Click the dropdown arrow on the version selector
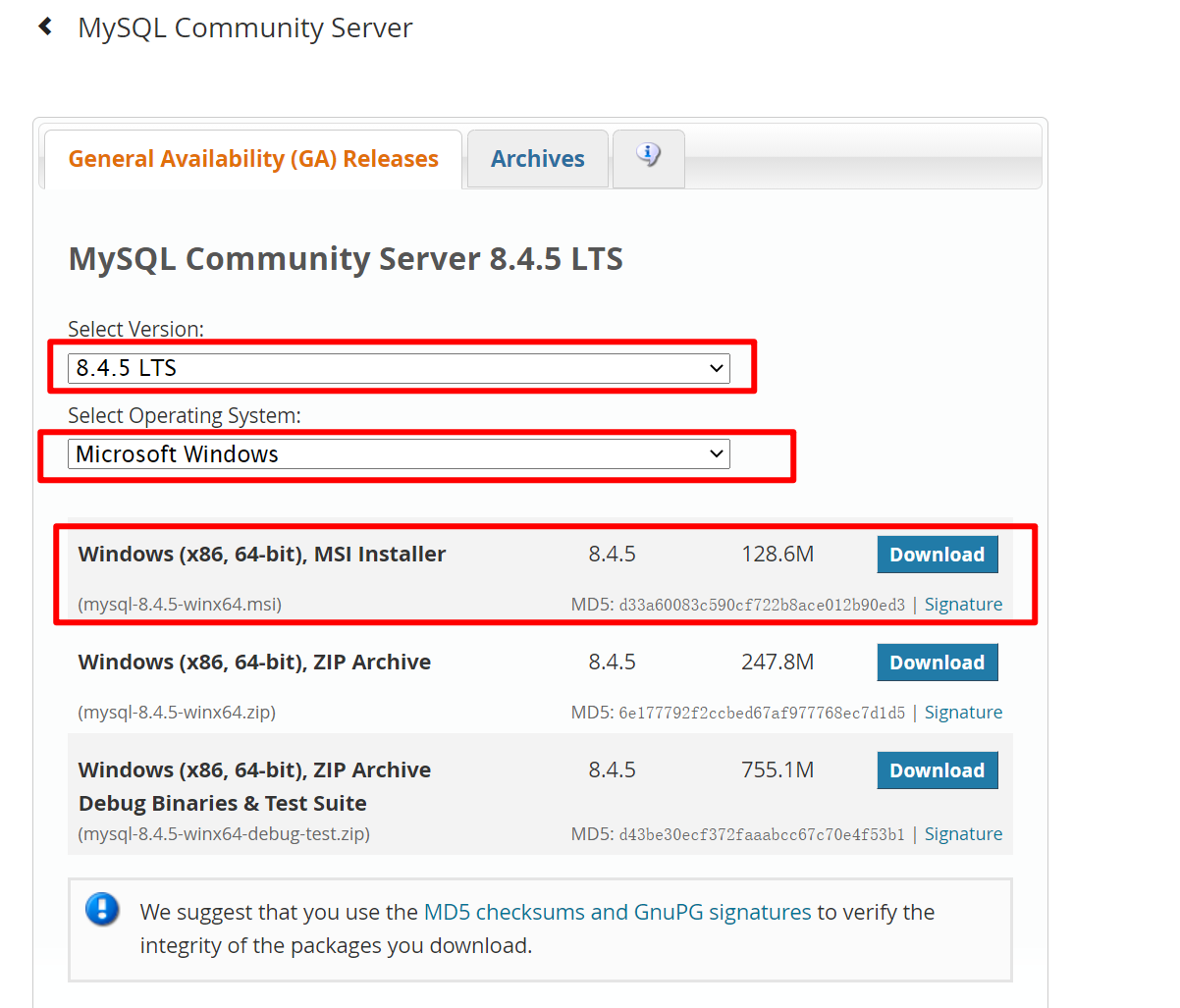1180x1008 pixels. tap(718, 367)
